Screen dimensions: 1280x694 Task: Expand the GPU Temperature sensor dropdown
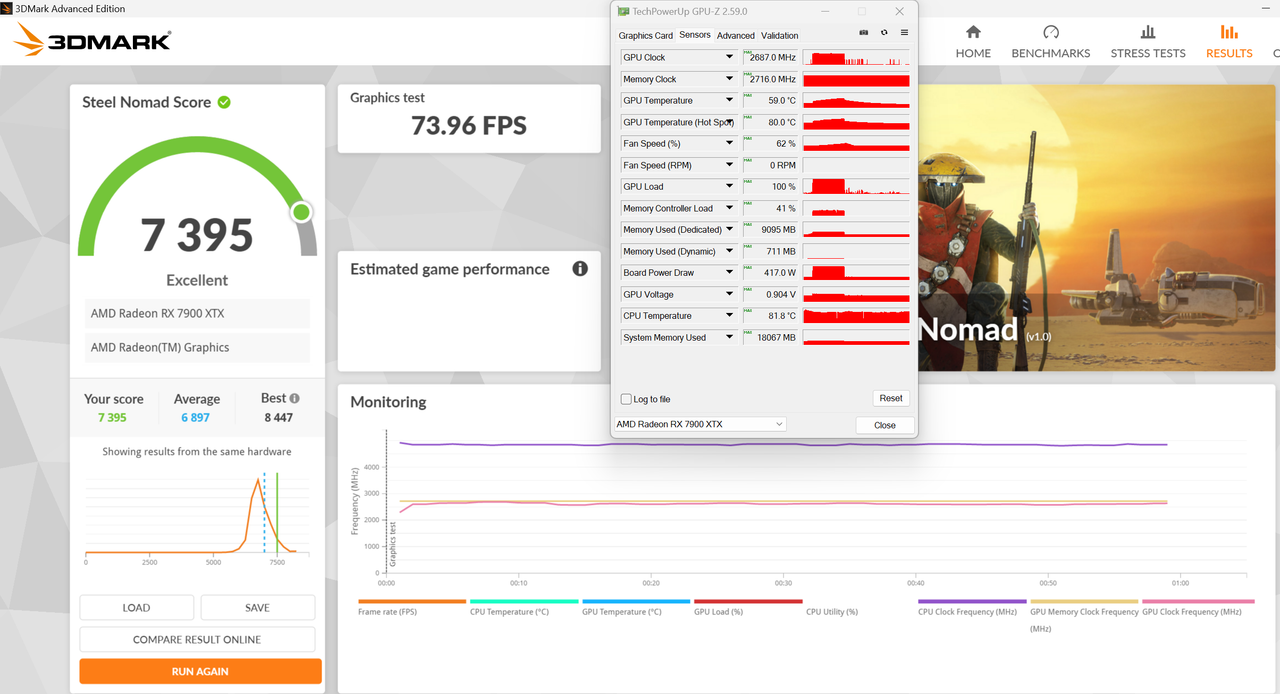coord(729,101)
